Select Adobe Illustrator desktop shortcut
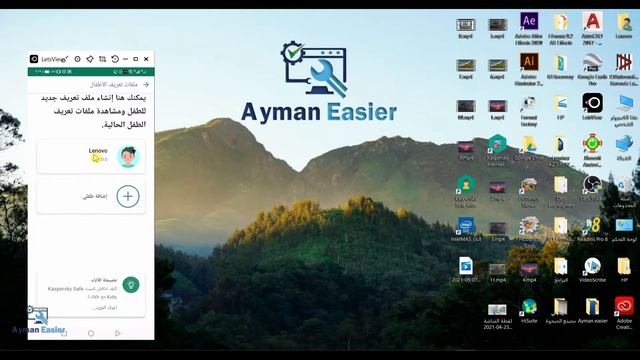Image resolution: width=640 pixels, height=360 pixels. click(x=529, y=69)
